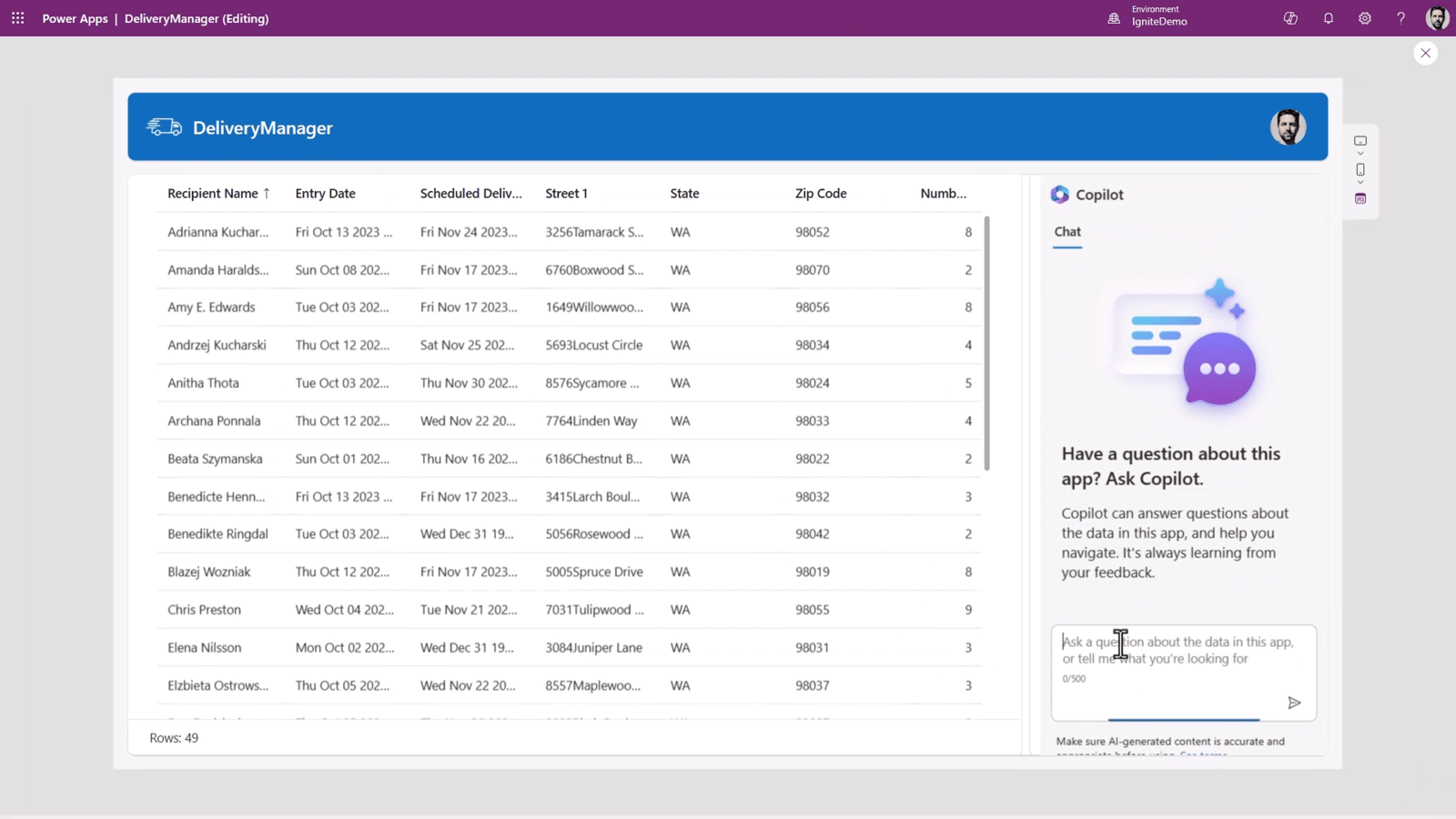Click zip code 98070
This screenshot has height=819, width=1456.
pyautogui.click(x=812, y=270)
